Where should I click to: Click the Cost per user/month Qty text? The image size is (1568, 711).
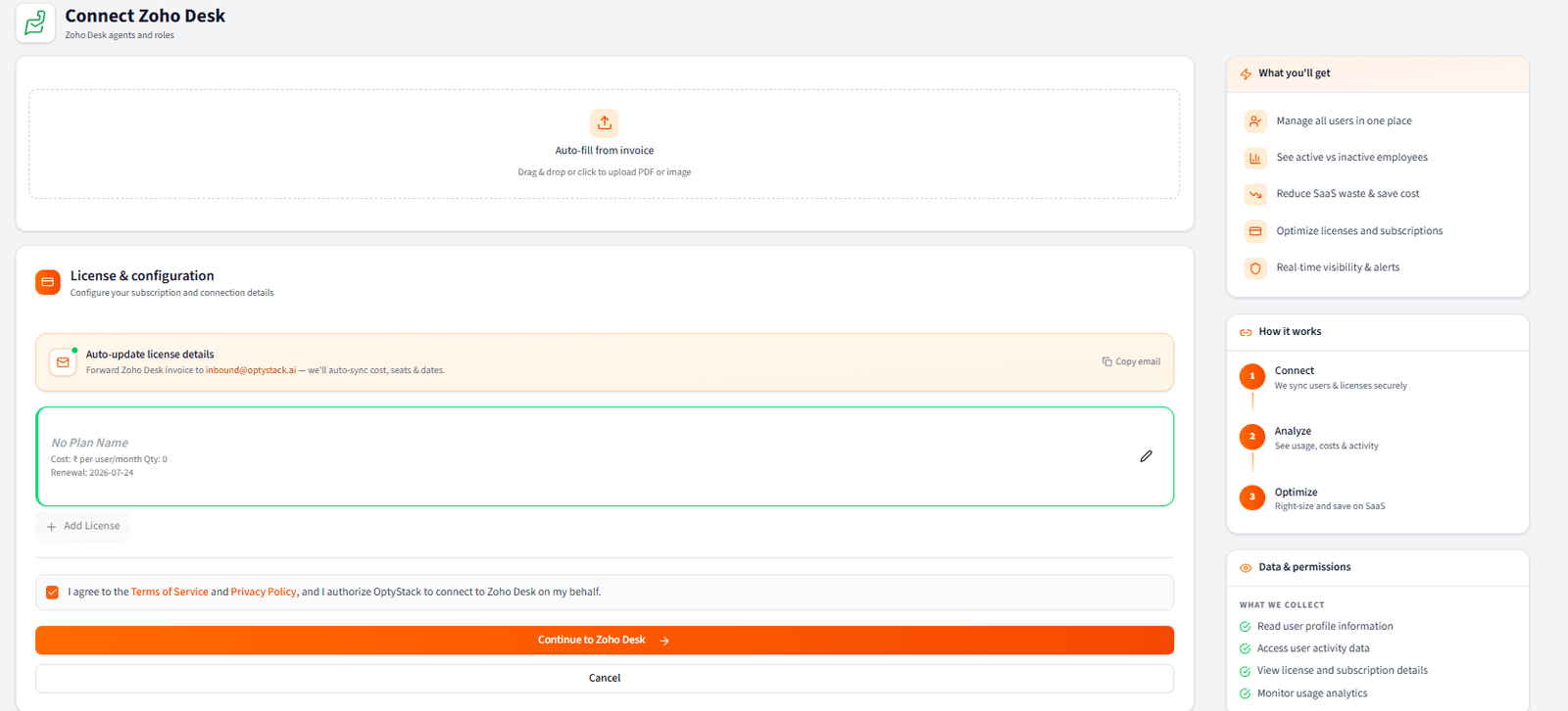pos(109,459)
